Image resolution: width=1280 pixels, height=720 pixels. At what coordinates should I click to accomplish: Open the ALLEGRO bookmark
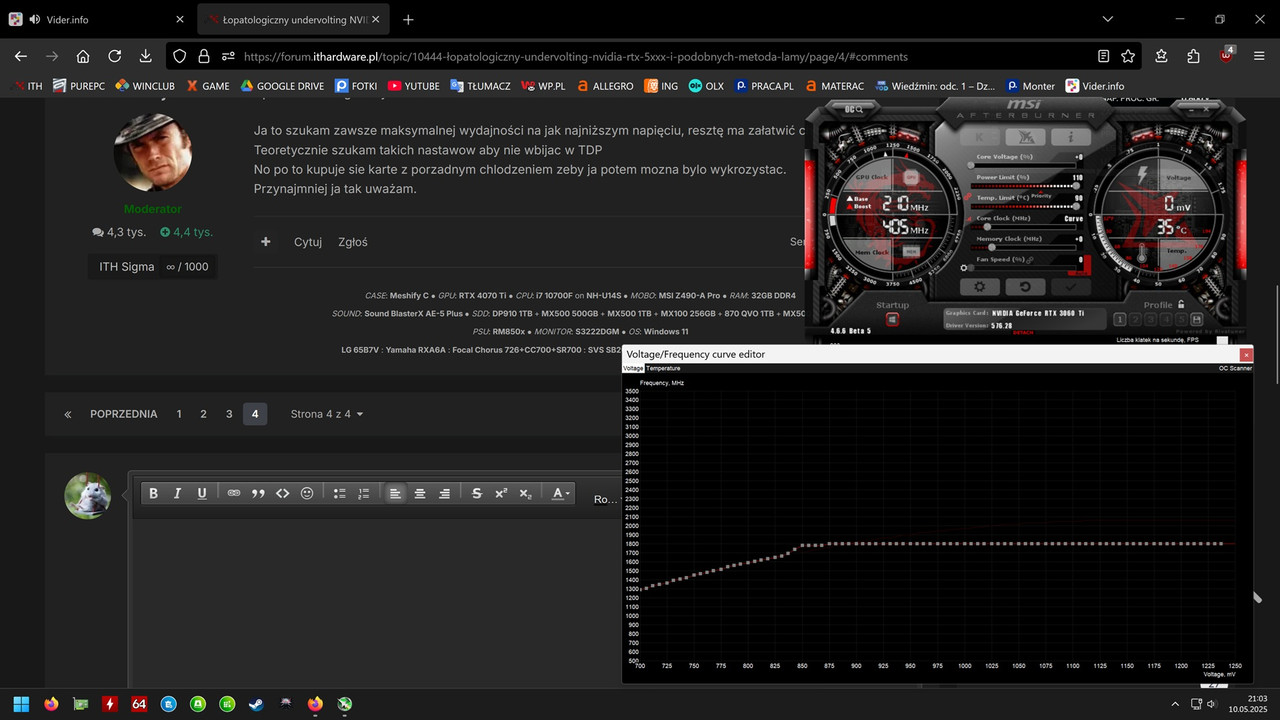tap(604, 86)
